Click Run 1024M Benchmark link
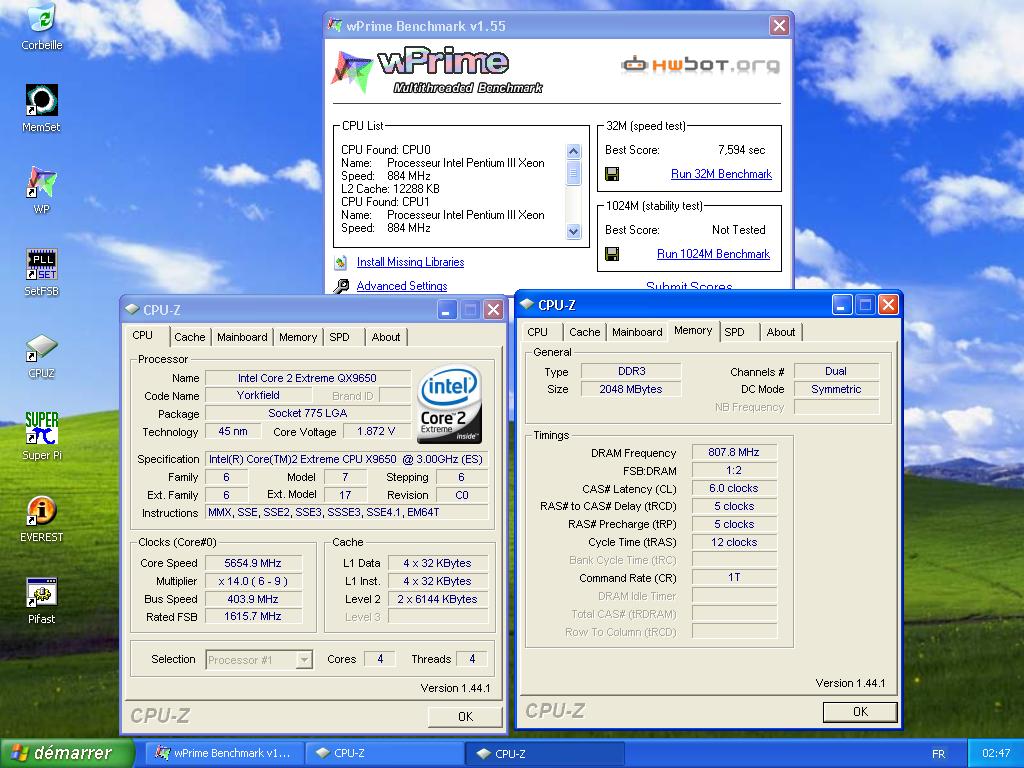The image size is (1024, 768). (713, 254)
